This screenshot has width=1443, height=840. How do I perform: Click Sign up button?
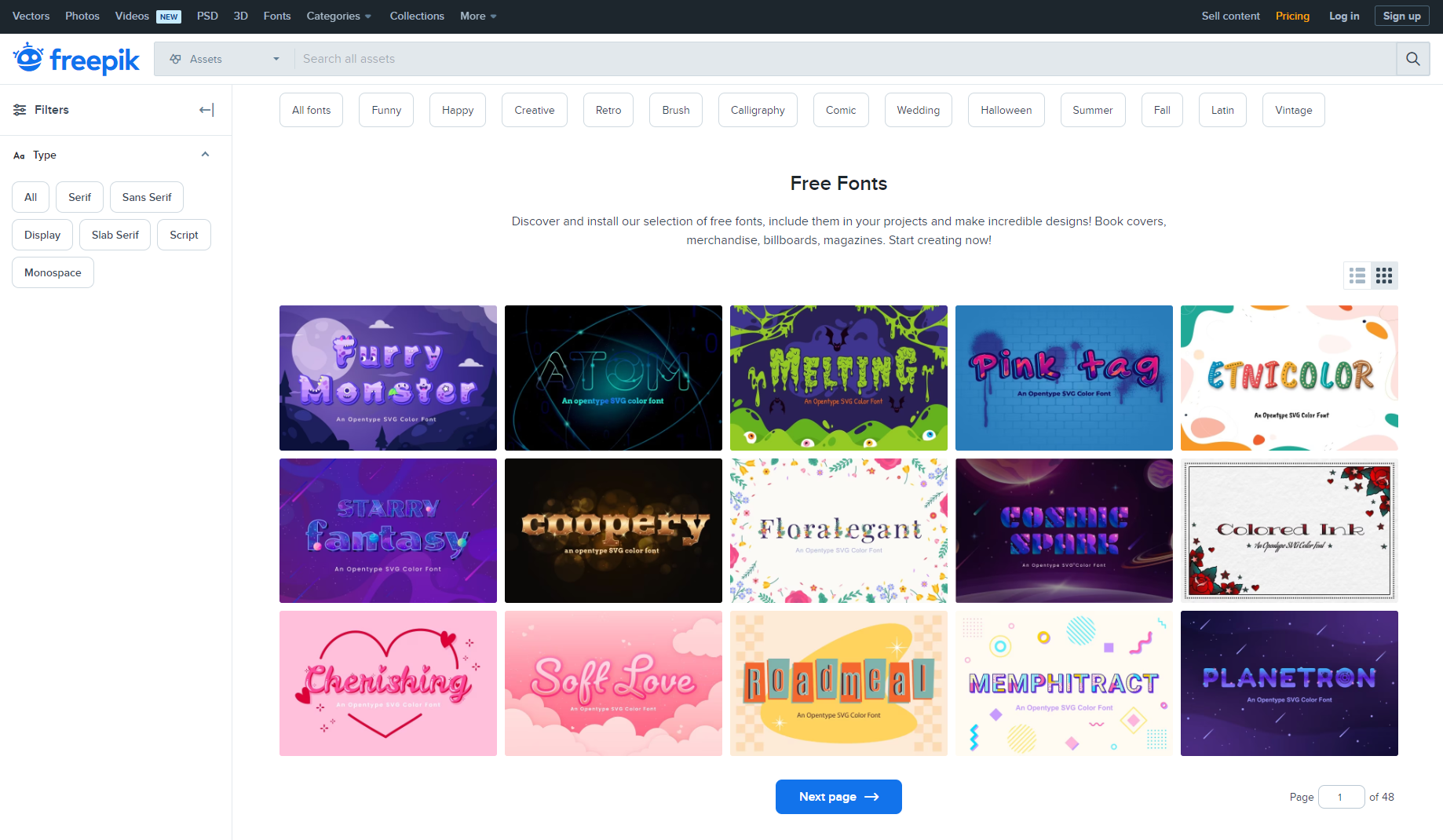click(1401, 16)
